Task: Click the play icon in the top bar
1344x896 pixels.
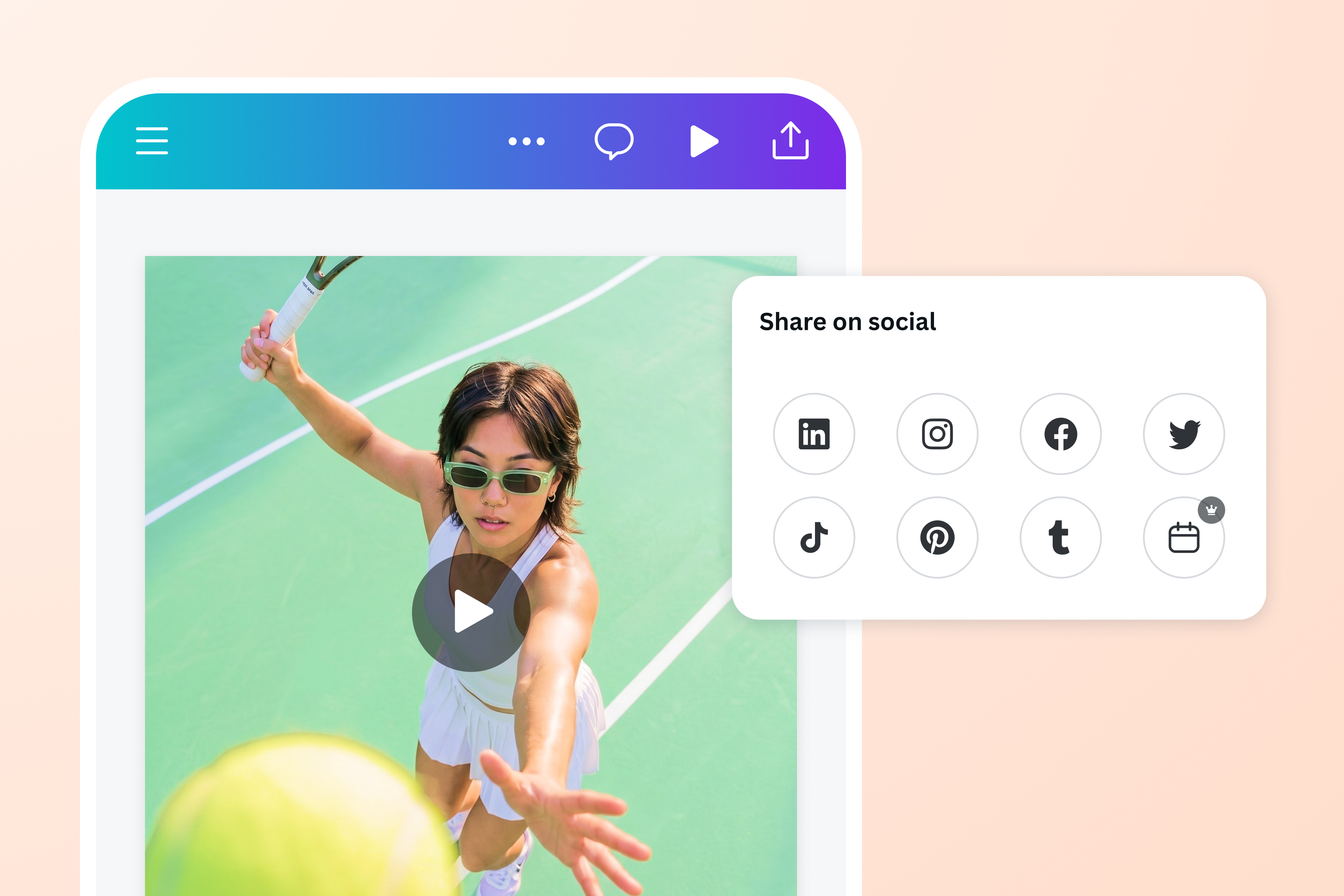Action: pyautogui.click(x=704, y=141)
